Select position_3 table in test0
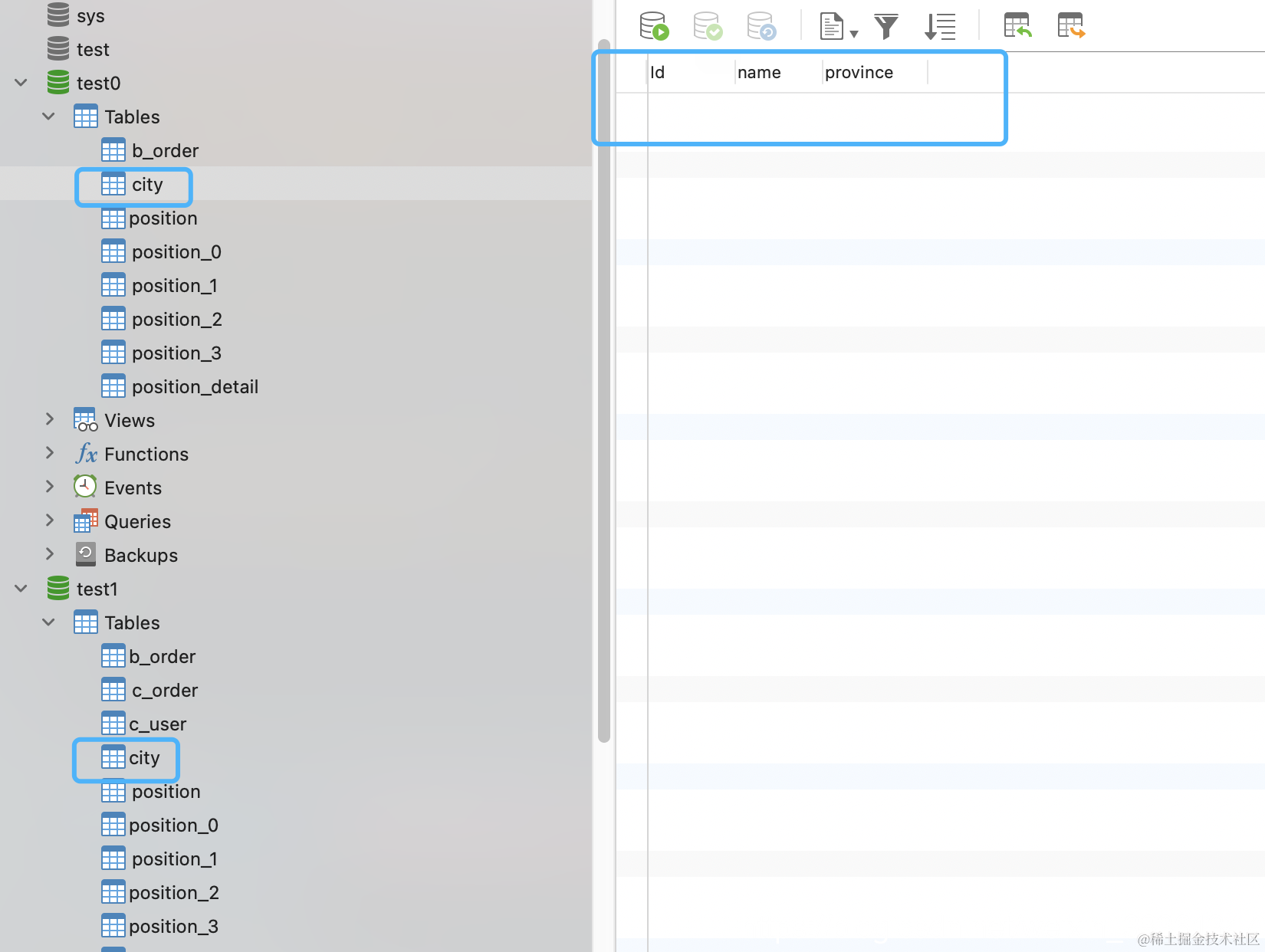Viewport: 1265px width, 952px height. [x=176, y=353]
